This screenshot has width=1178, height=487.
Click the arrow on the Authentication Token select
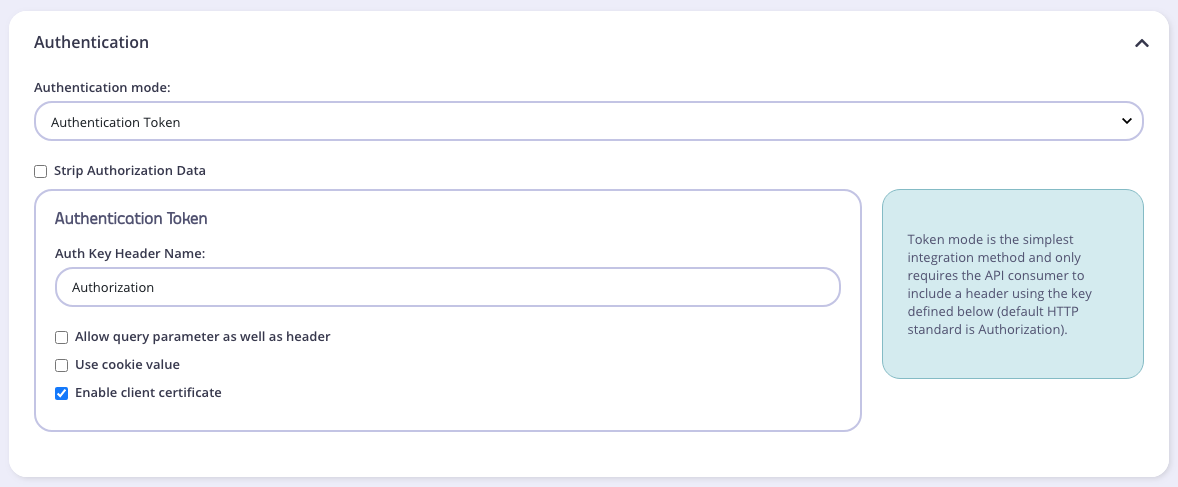(1126, 121)
